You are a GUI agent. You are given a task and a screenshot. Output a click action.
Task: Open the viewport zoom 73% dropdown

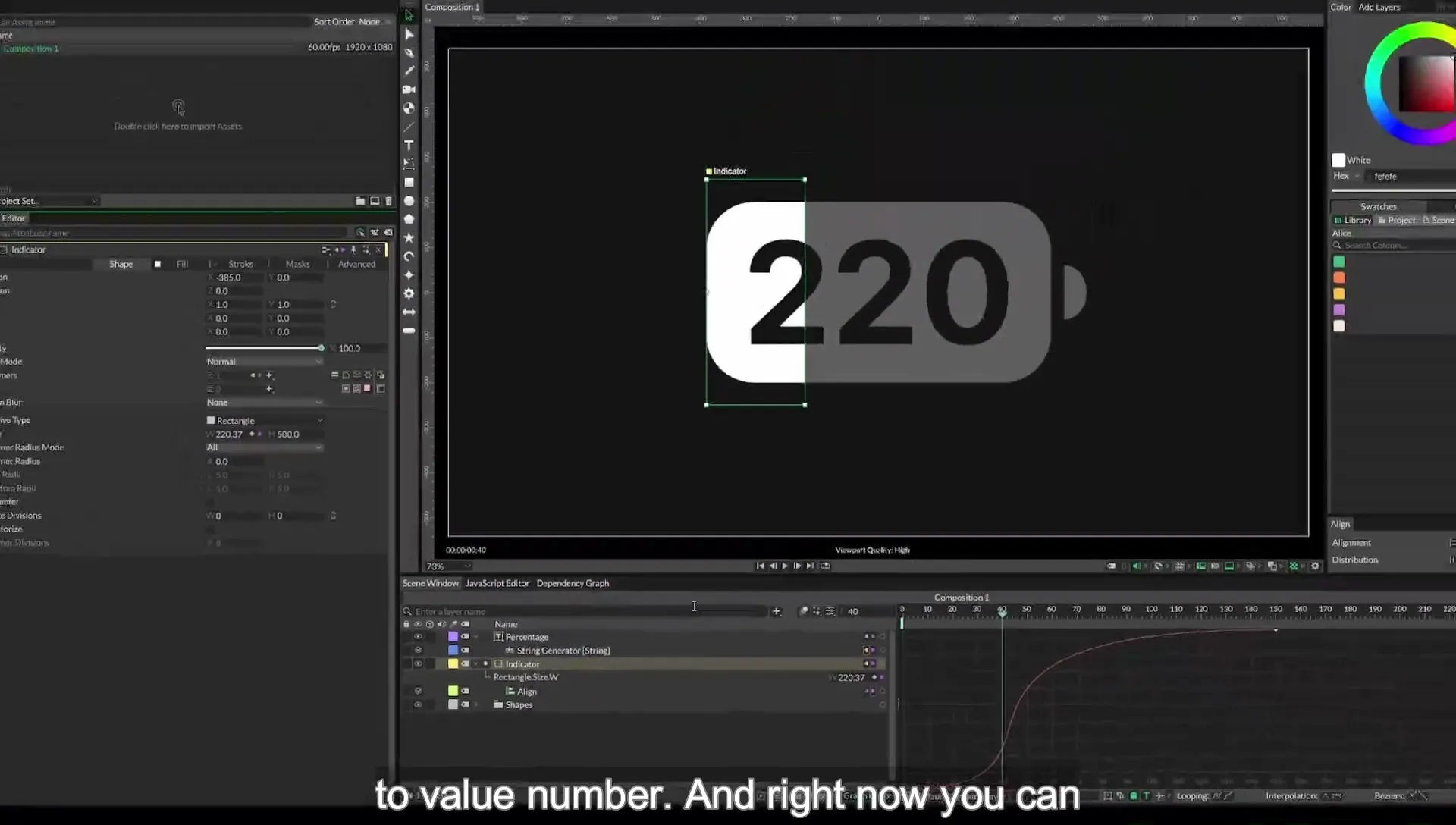448,566
